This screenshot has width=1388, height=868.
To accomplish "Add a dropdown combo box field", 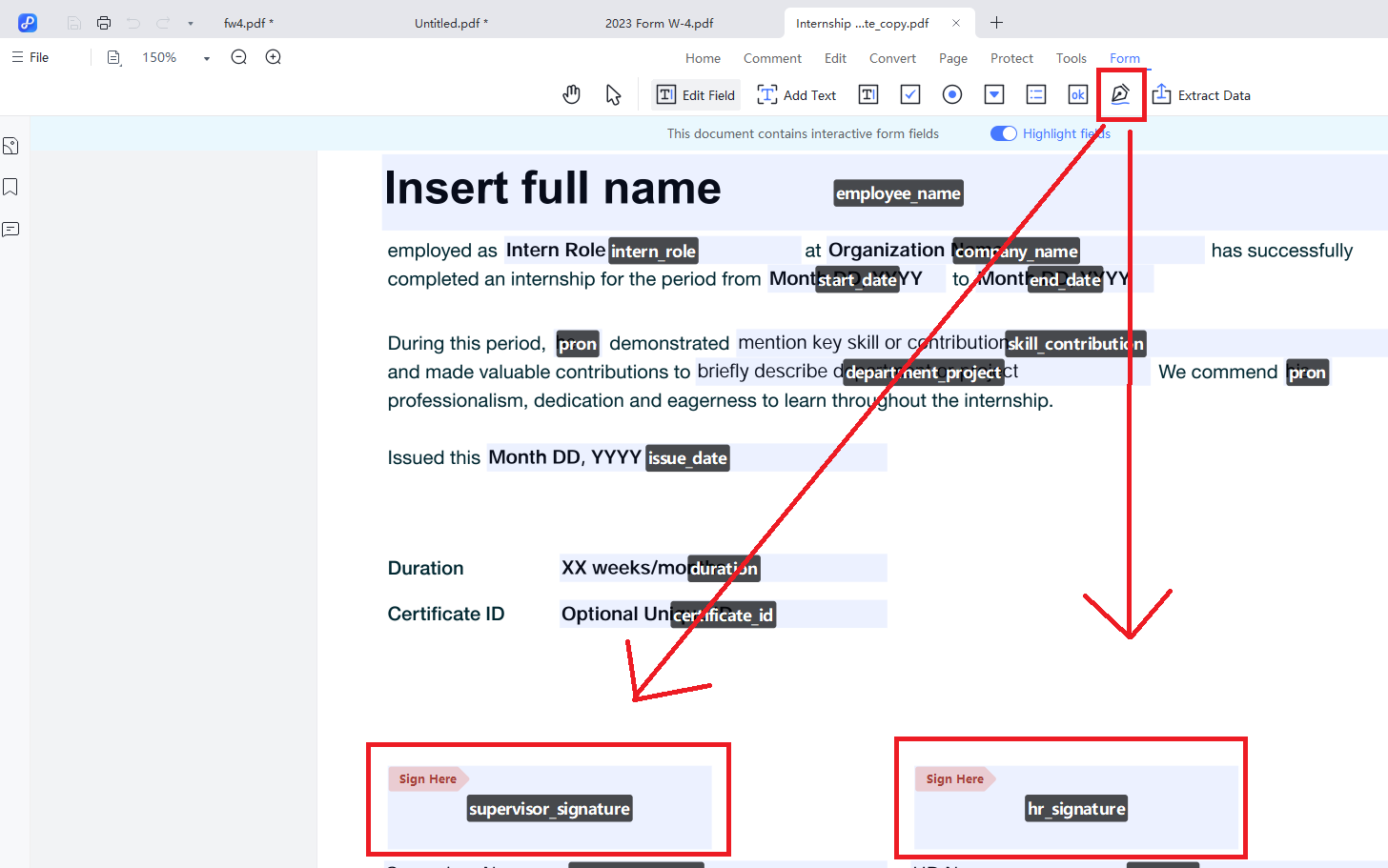I will [993, 94].
